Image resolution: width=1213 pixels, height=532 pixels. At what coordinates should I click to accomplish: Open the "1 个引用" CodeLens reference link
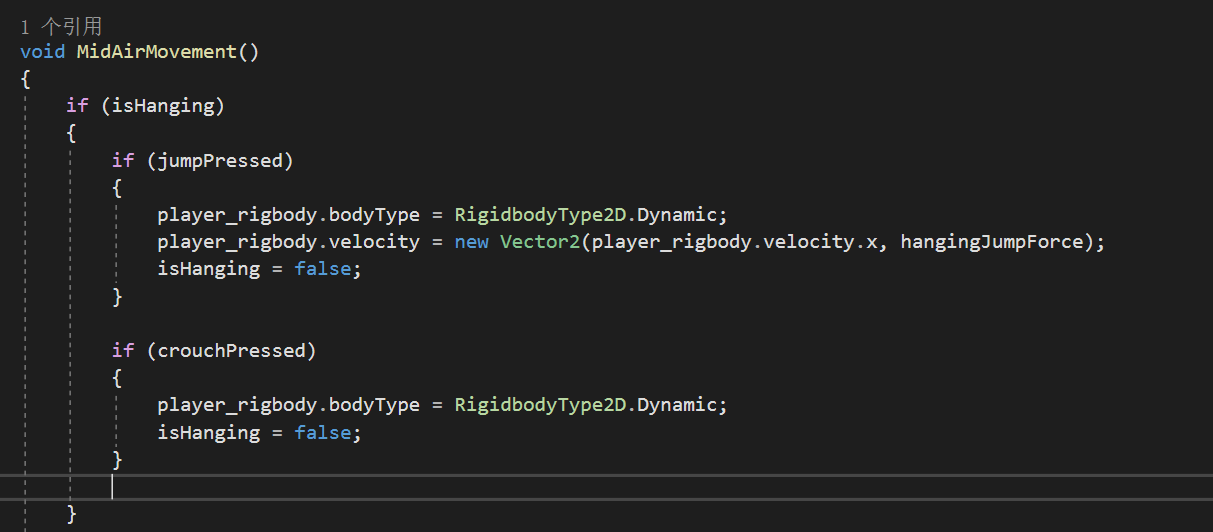[x=61, y=27]
